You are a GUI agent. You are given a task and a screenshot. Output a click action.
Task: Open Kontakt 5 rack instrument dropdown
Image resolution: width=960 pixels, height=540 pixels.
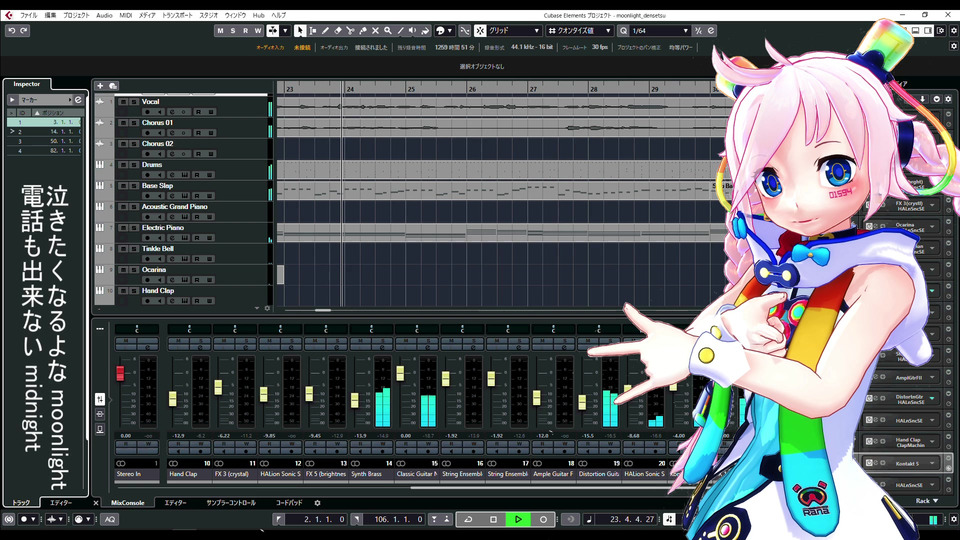[x=932, y=463]
